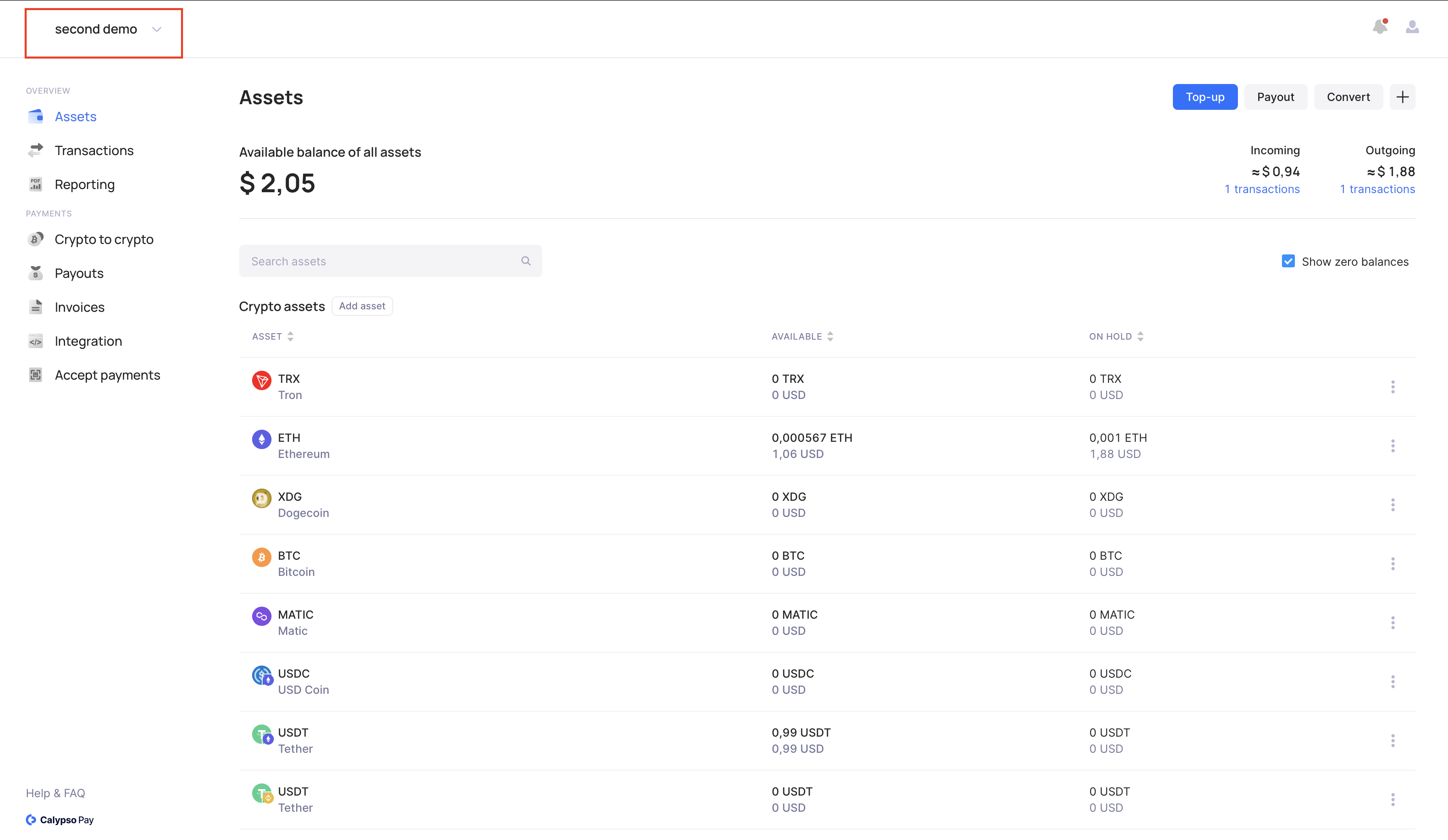This screenshot has height=840, width=1448.
Task: Open the three-dot menu for the ETH row
Action: pyautogui.click(x=1392, y=446)
